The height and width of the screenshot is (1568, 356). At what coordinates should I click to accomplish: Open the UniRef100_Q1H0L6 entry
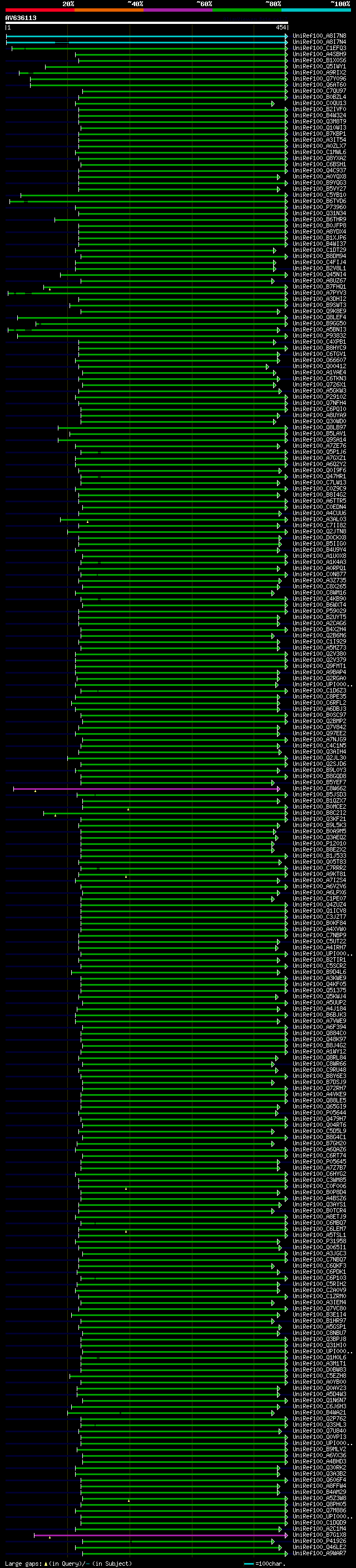click(319, 1357)
